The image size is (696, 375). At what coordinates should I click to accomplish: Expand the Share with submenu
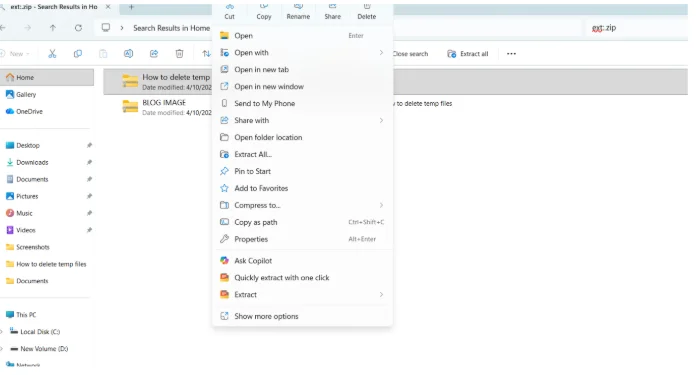point(302,120)
